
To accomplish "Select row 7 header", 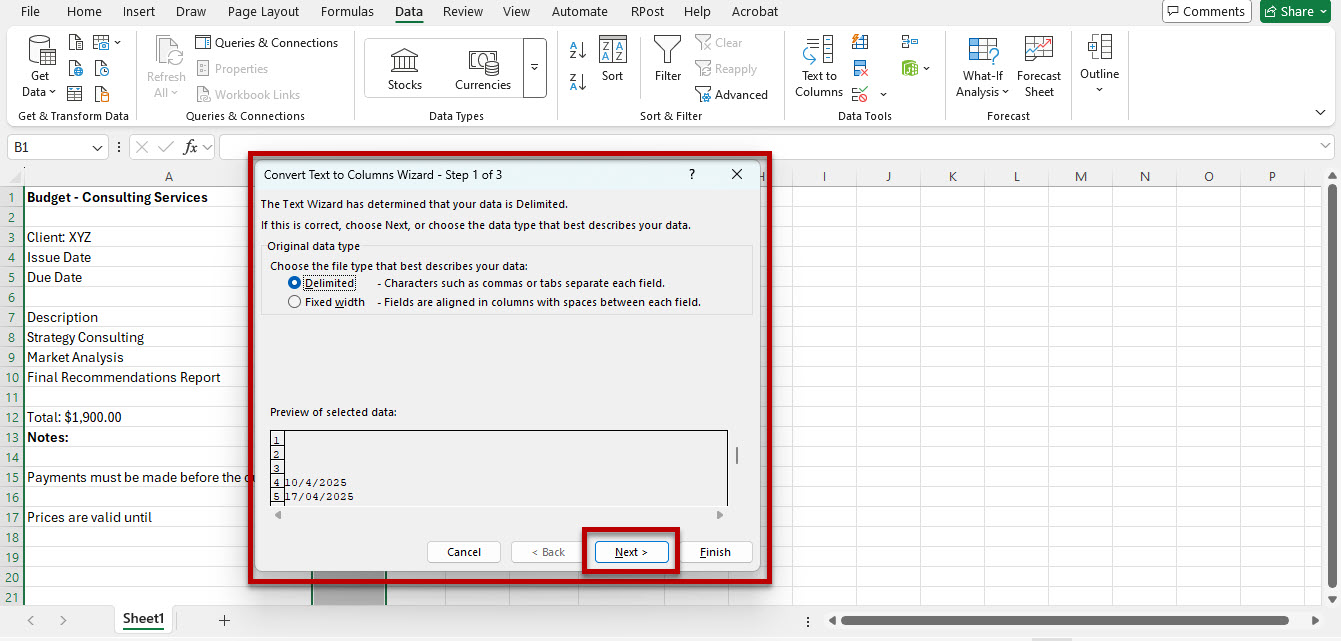I will coord(12,317).
